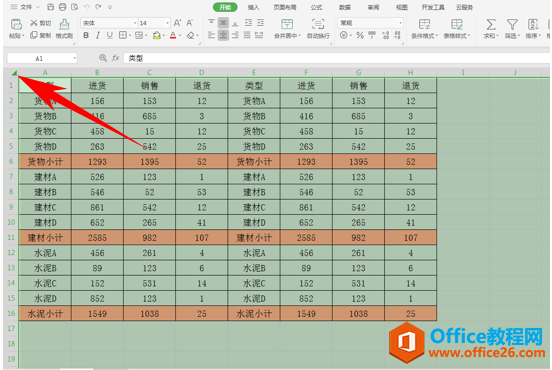Click the Merge and Center (合并居中) icon
This screenshot has height=370, width=552.
[x=287, y=24]
